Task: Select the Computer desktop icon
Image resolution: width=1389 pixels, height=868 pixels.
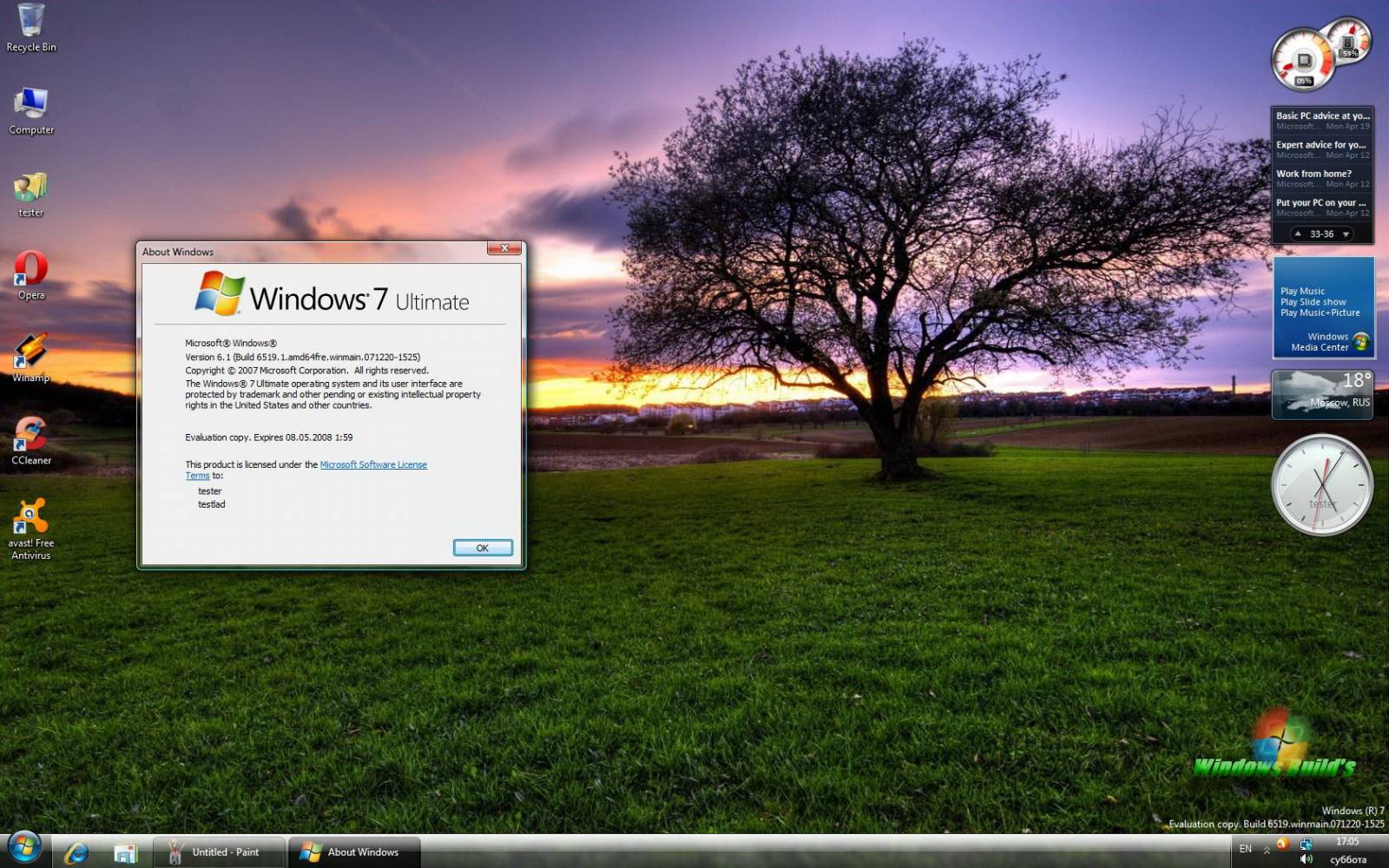Action: click(x=31, y=111)
